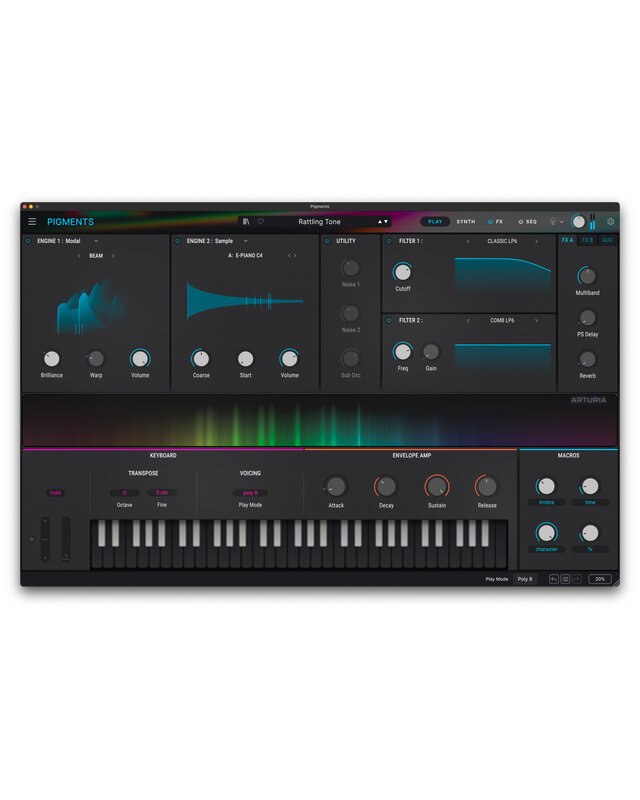Click the Engine 2 Coarse knob

[201, 359]
